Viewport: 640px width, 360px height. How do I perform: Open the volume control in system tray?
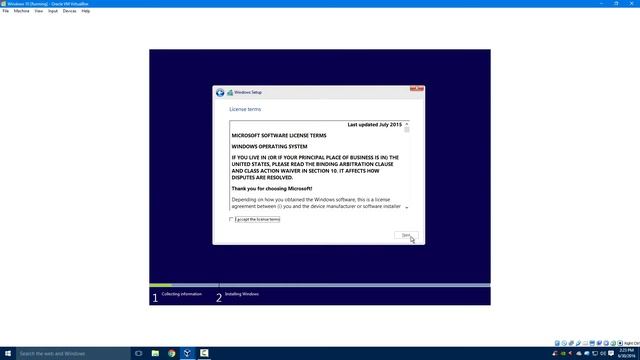click(603, 353)
